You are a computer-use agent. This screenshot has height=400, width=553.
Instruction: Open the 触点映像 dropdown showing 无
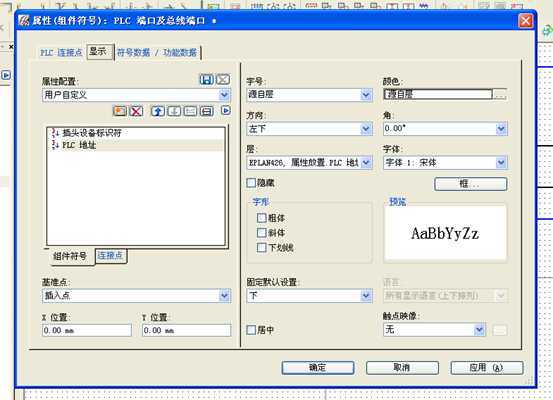434,330
